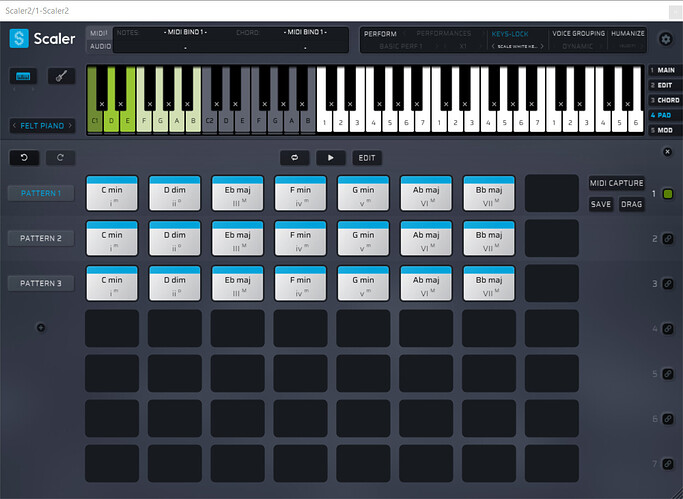Switch to the 2 EDIT tab
The image size is (683, 499).
coord(665,85)
